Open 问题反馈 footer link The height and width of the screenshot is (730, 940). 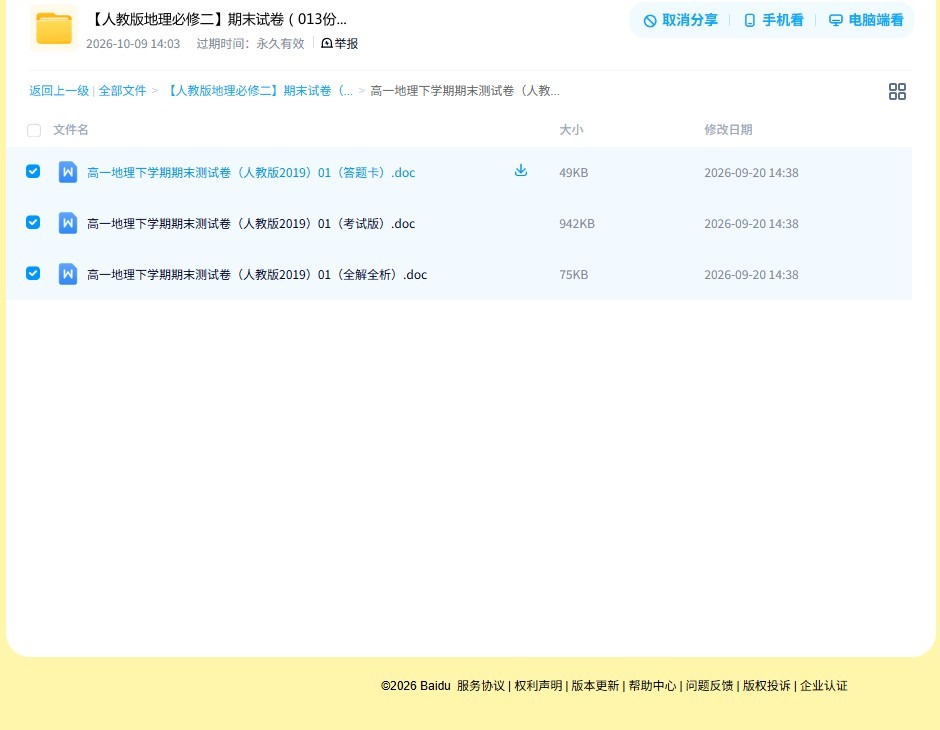point(709,685)
